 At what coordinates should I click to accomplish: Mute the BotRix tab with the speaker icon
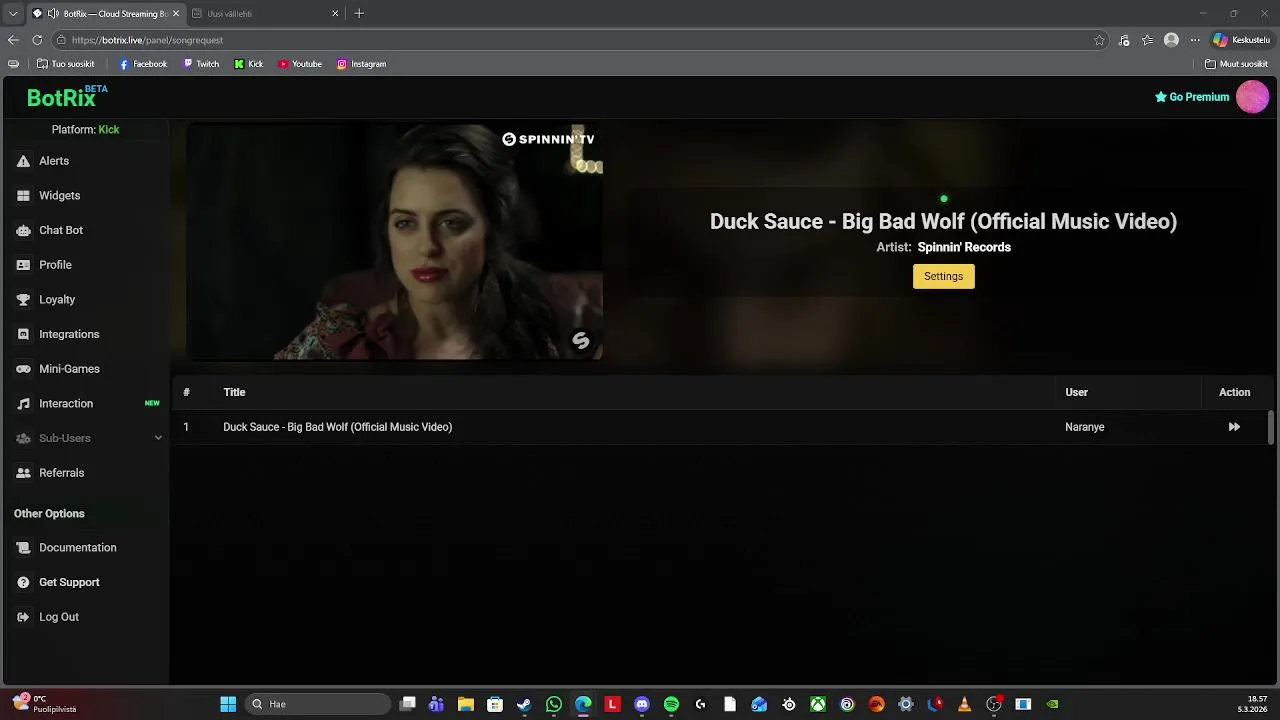(x=53, y=14)
